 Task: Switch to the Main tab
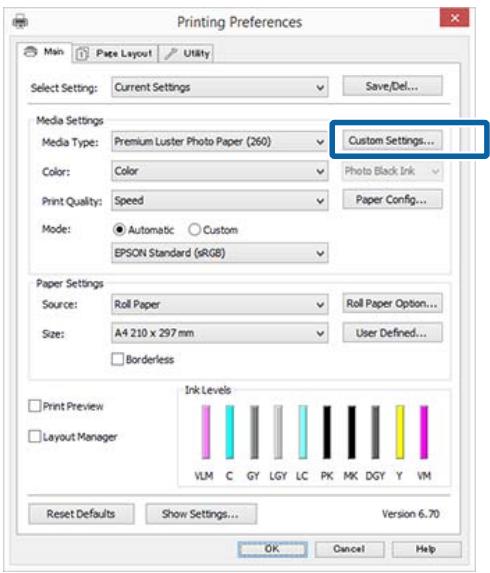tap(44, 52)
